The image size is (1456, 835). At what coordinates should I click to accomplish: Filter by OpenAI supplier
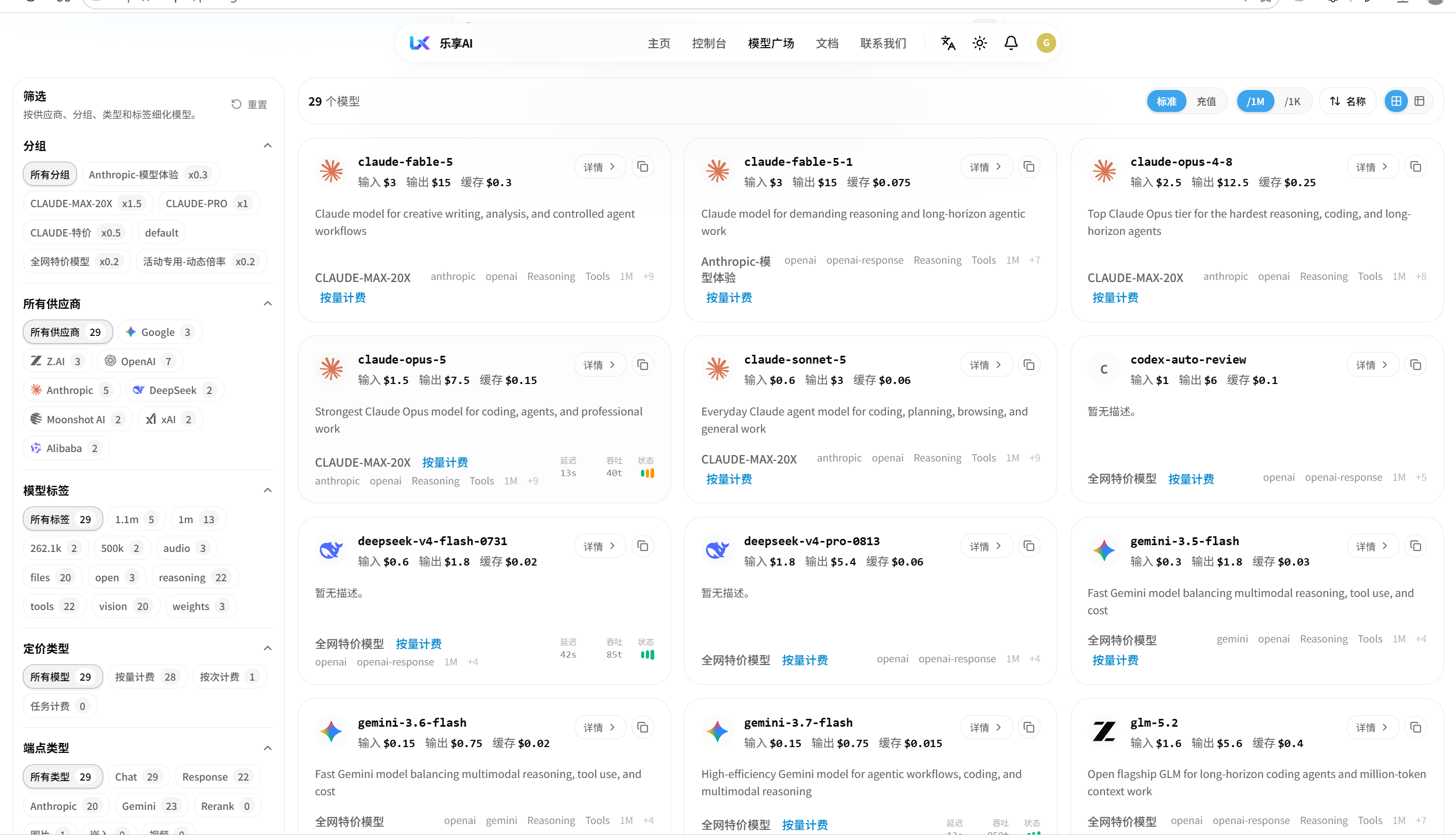tap(140, 362)
